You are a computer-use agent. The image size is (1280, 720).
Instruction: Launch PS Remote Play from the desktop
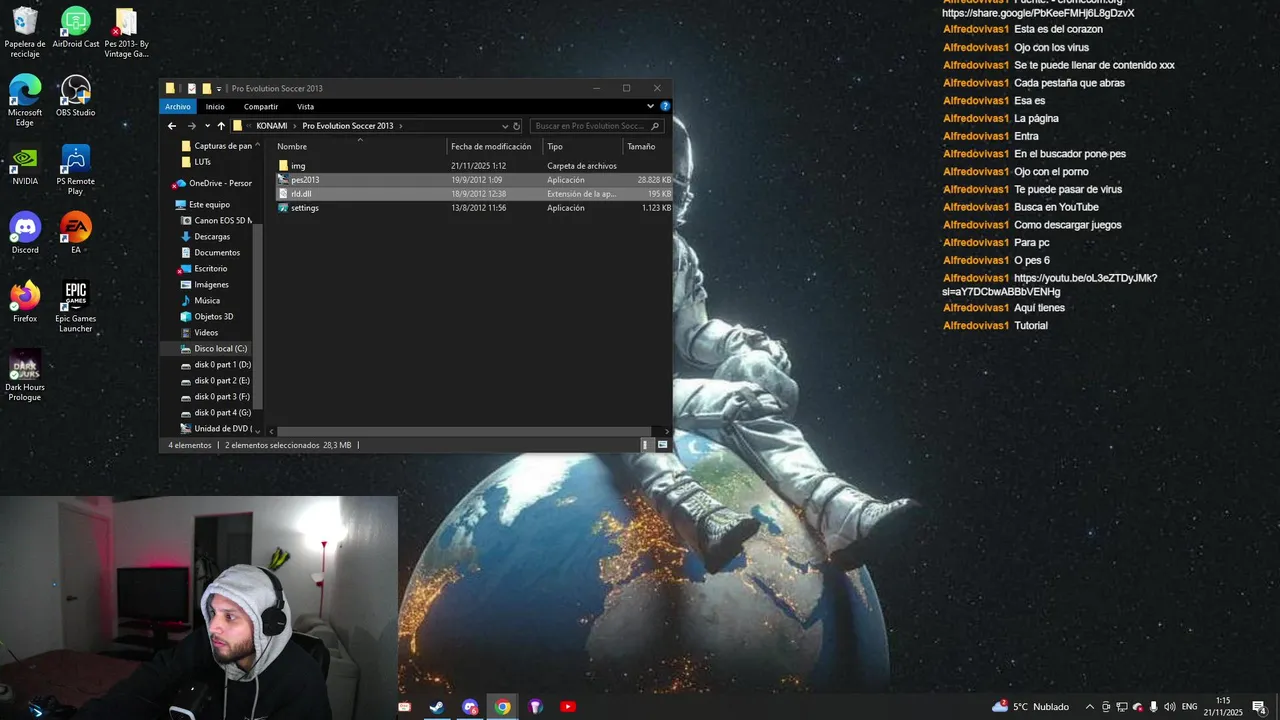pos(76,170)
